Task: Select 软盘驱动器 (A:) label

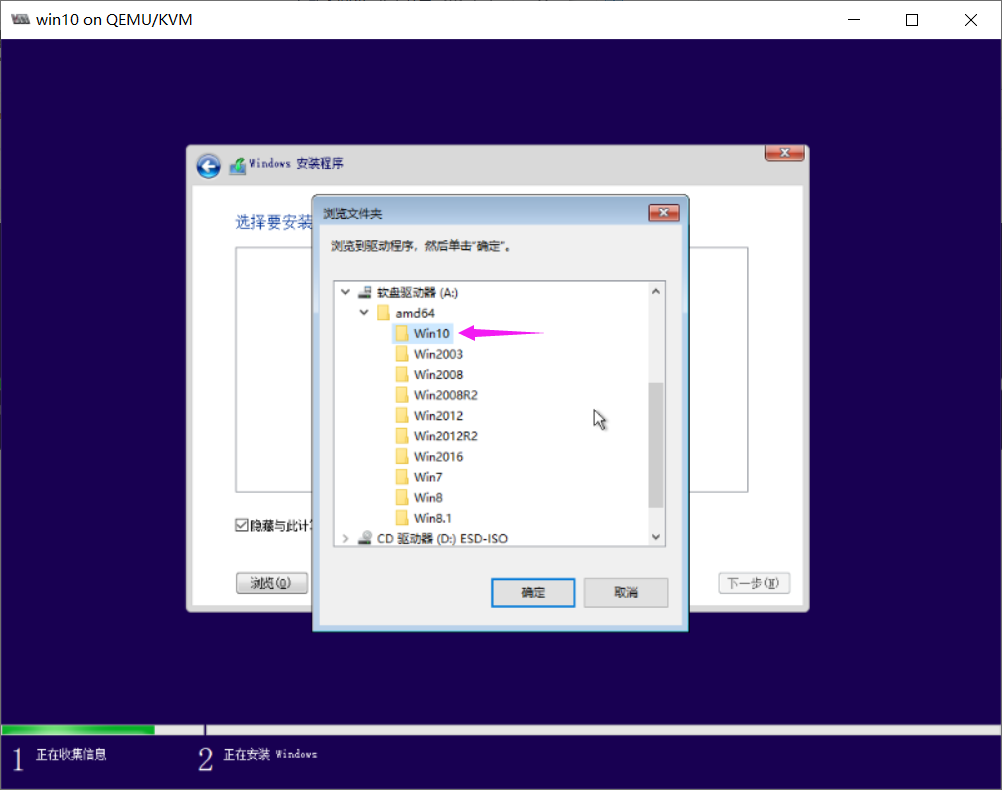Action: (x=417, y=293)
